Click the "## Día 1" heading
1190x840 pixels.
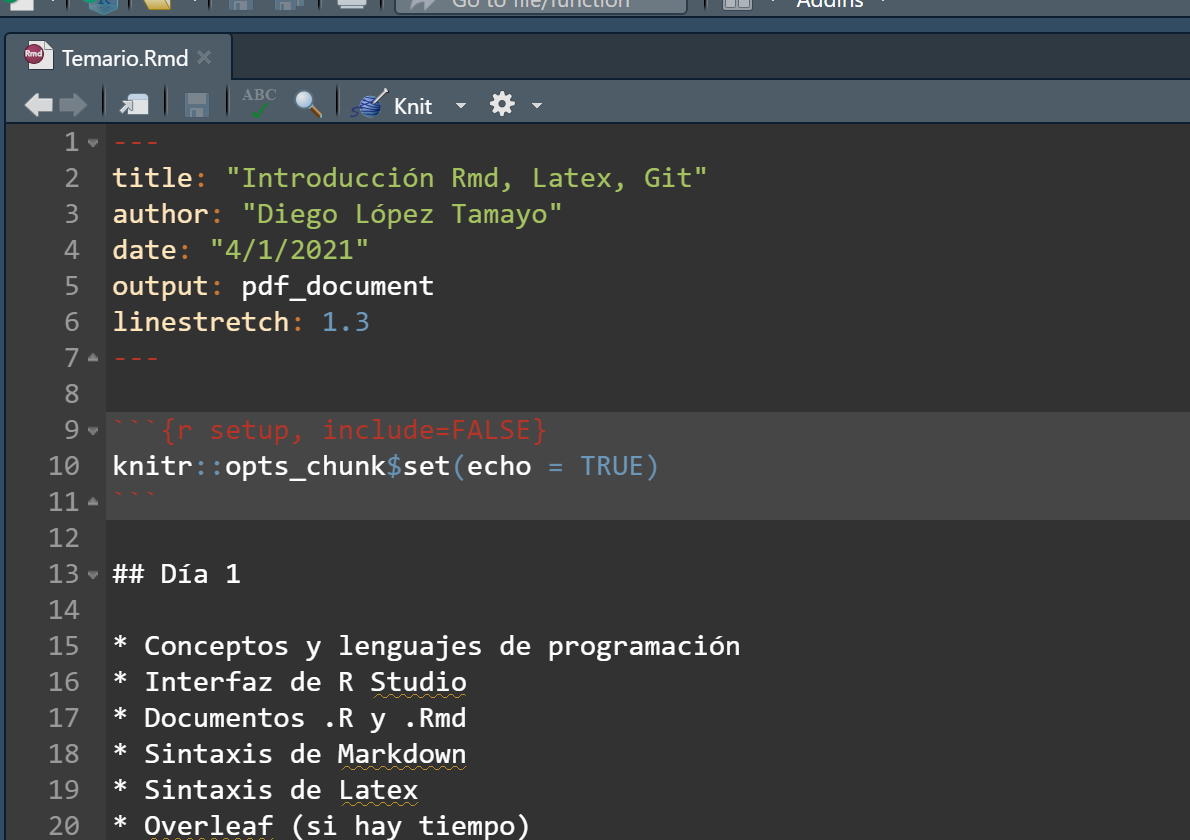(176, 574)
